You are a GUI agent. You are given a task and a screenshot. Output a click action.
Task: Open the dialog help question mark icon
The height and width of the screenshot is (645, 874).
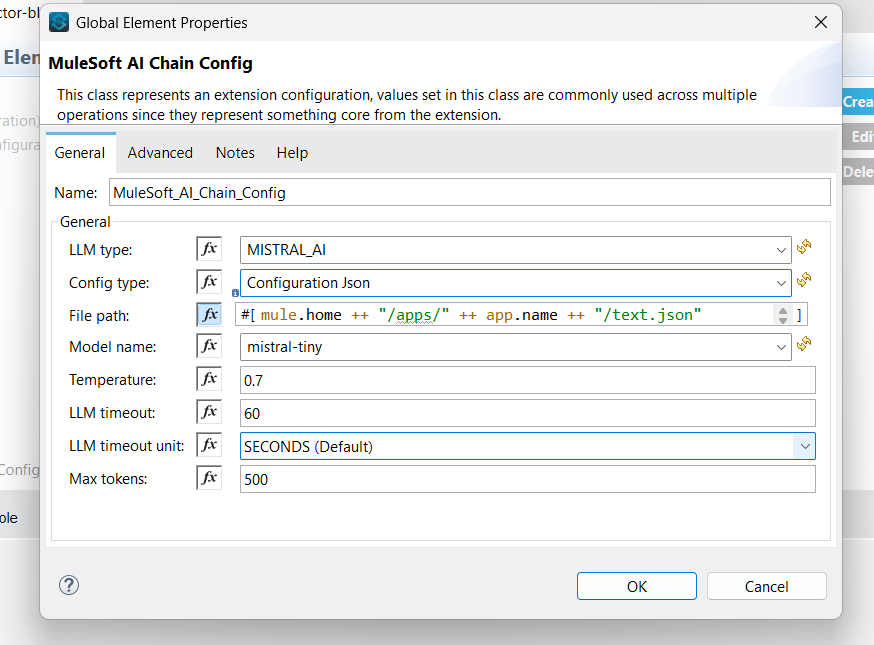pos(69,585)
